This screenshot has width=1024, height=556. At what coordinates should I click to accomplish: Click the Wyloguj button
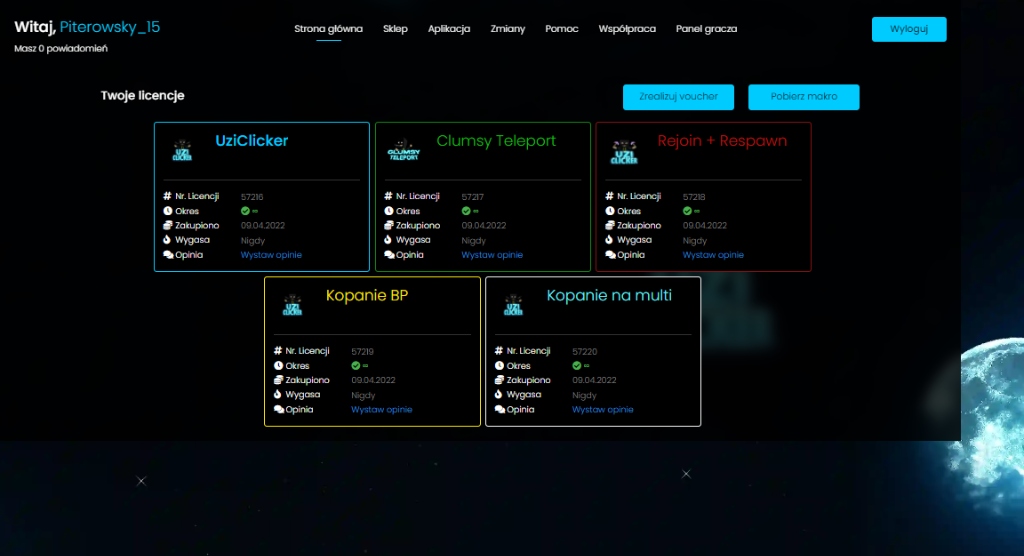point(909,29)
